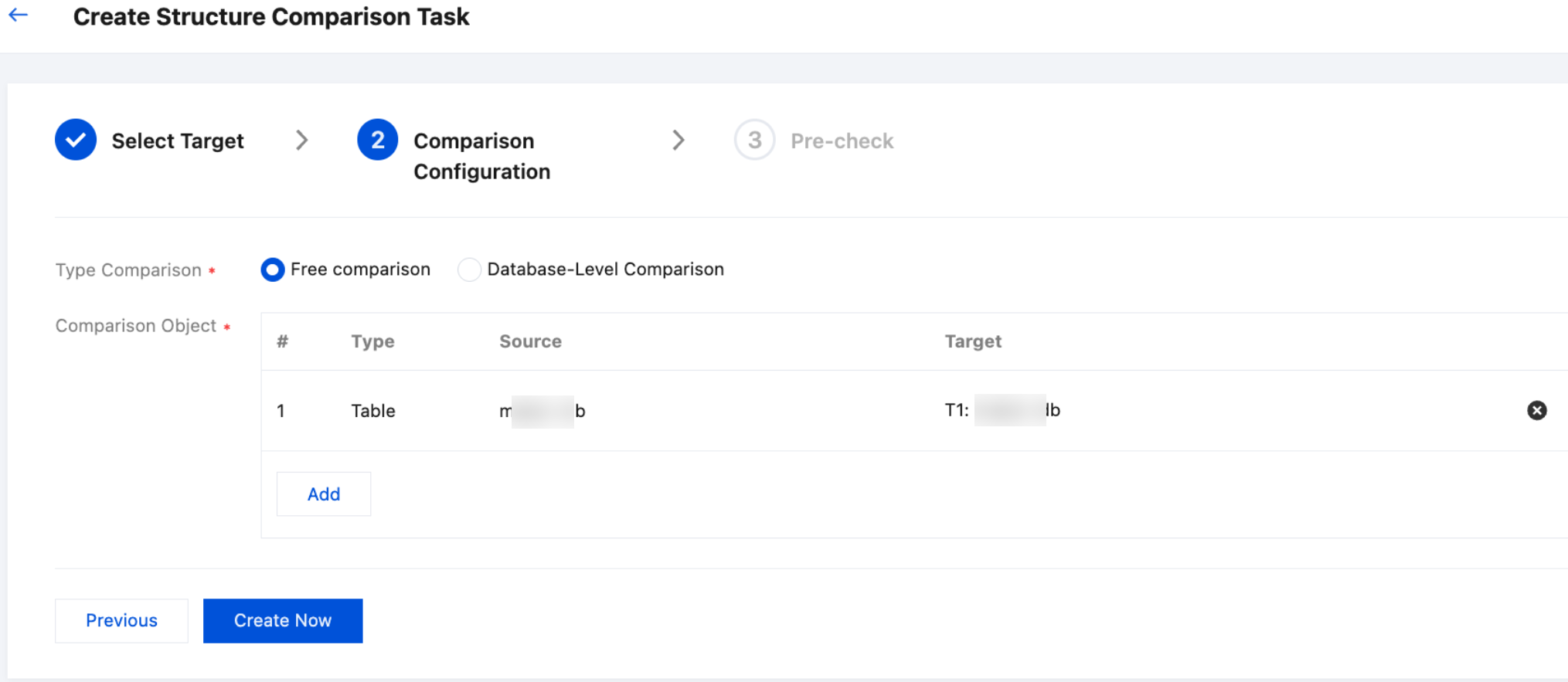This screenshot has width=1568, height=682.
Task: Click the Type column header
Action: (372, 341)
